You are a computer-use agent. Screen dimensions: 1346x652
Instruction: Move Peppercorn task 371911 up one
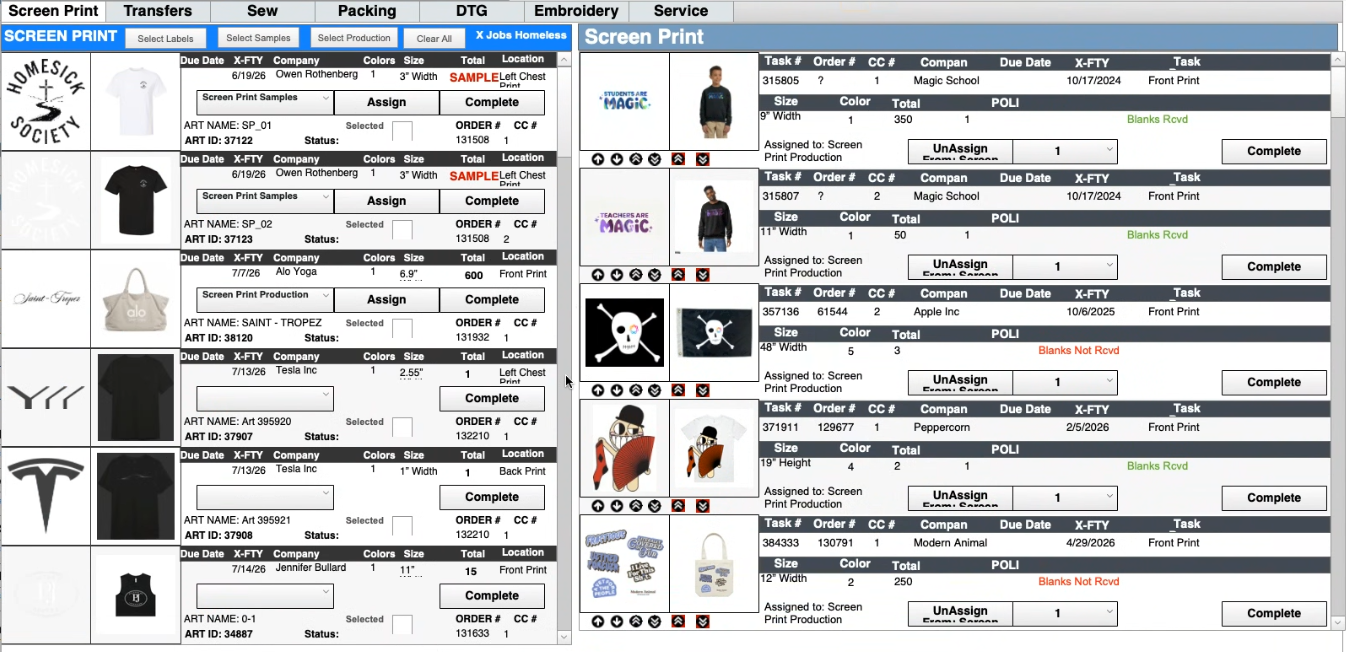click(597, 506)
